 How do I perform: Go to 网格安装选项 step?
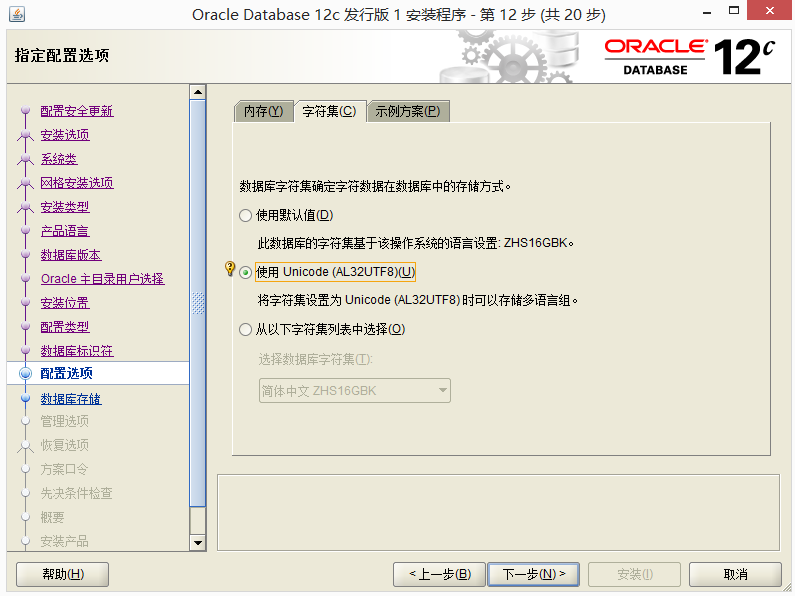click(77, 183)
